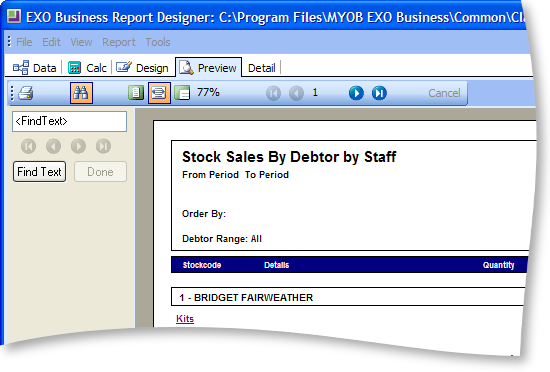Click the find-next arrow below FindText box
This screenshot has width=550, height=372.
tap(78, 146)
